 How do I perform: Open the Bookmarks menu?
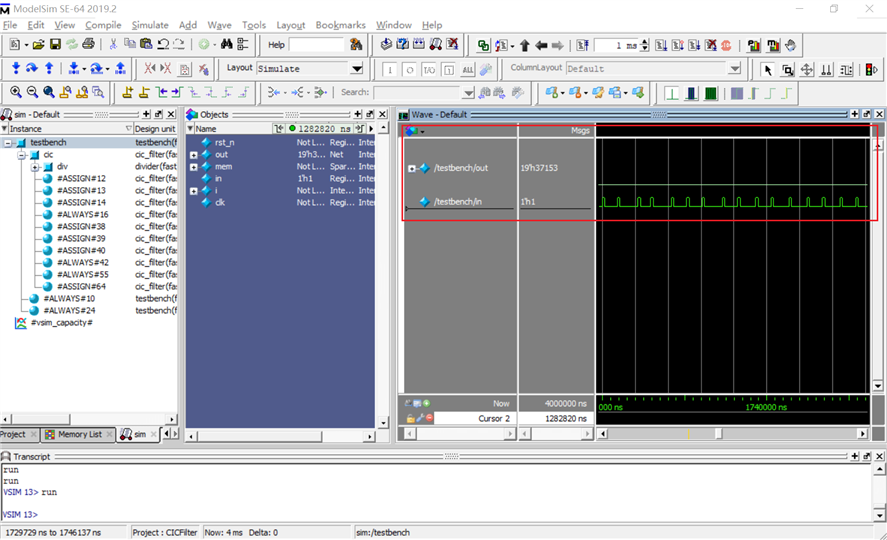coord(341,25)
